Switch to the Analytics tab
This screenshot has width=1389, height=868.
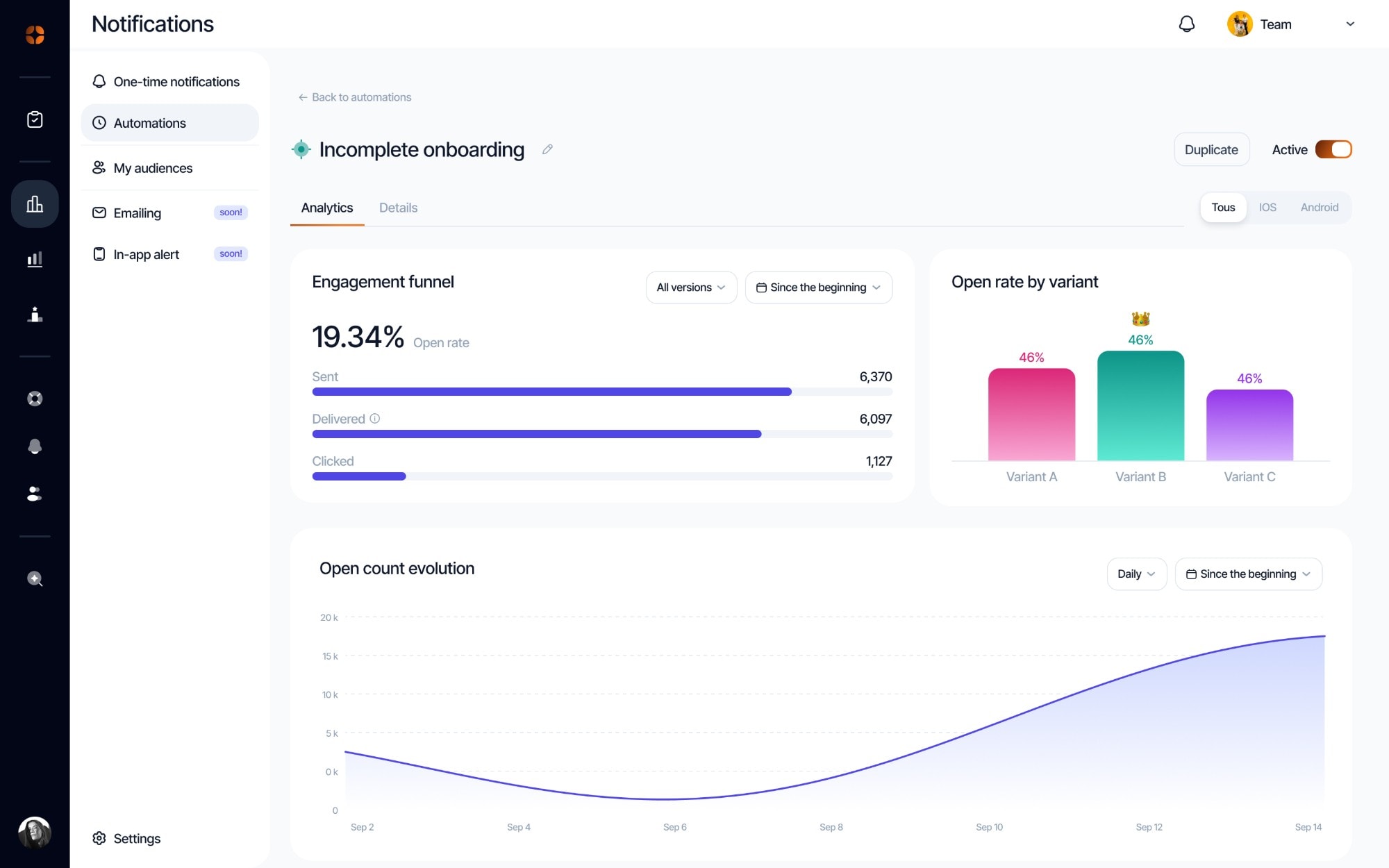click(x=326, y=208)
